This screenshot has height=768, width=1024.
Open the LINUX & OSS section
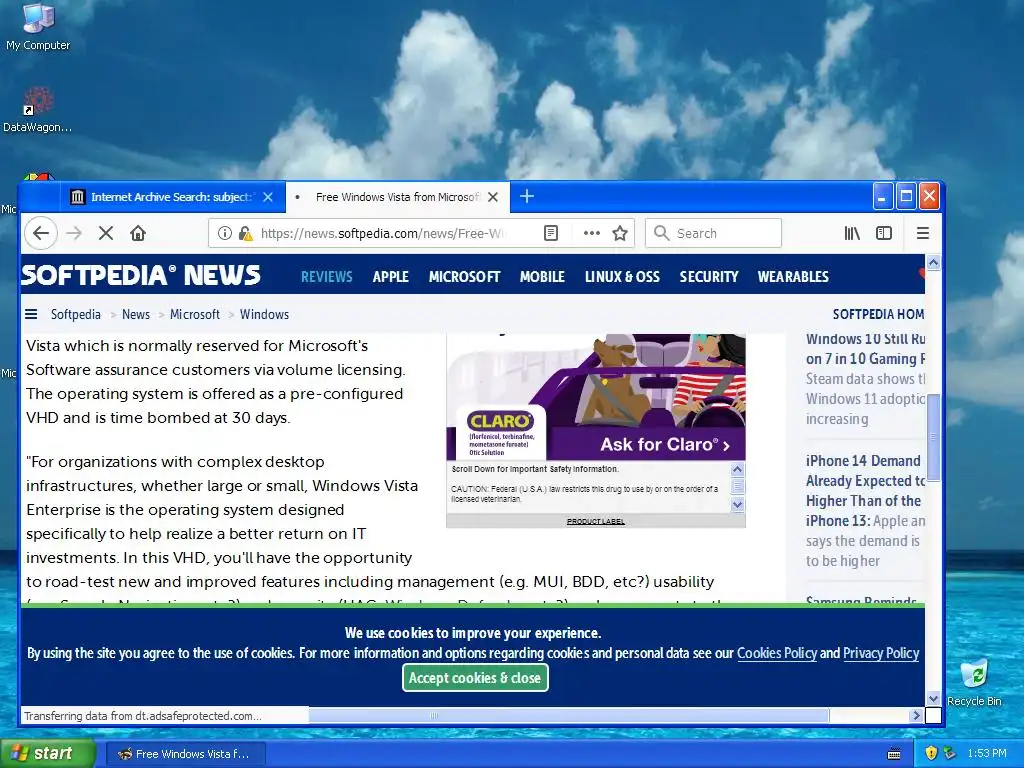pyautogui.click(x=622, y=277)
